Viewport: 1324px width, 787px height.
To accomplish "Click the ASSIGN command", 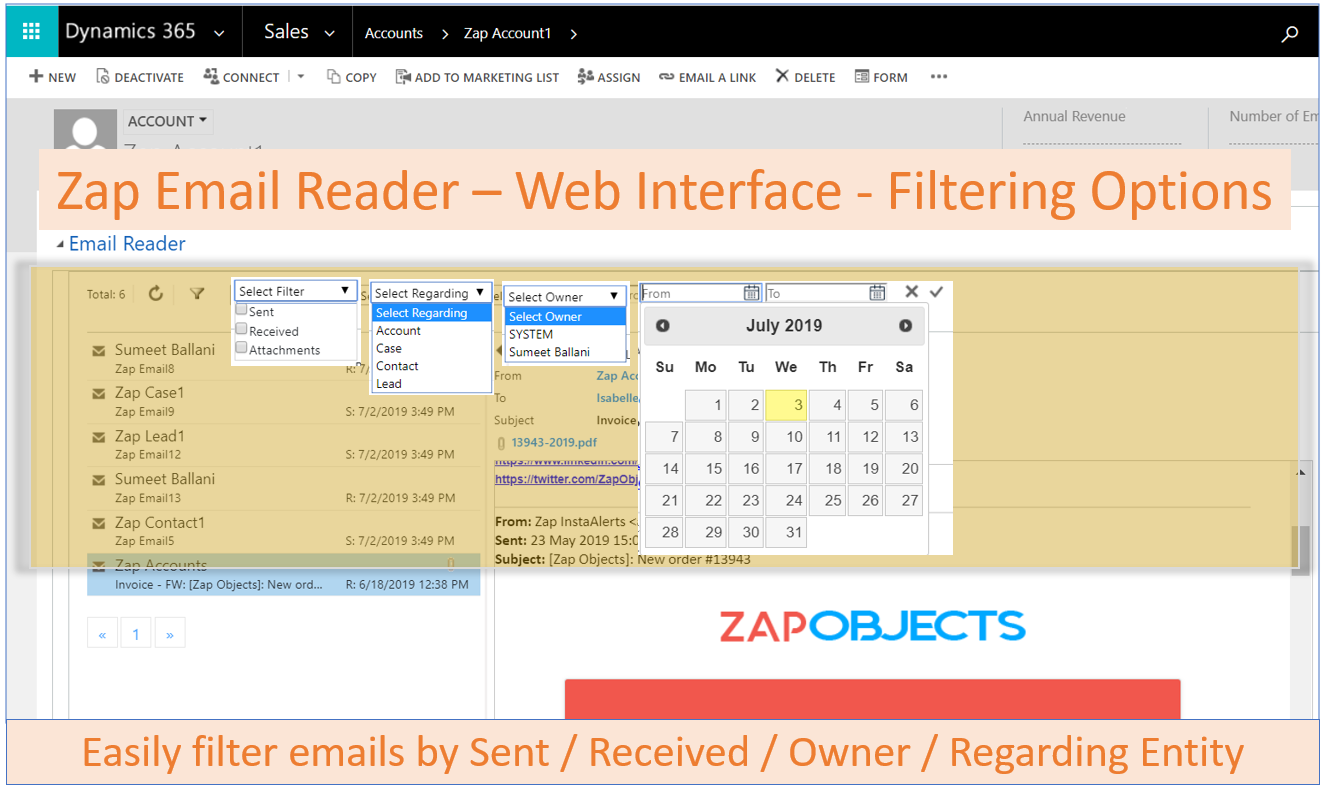I will (609, 77).
